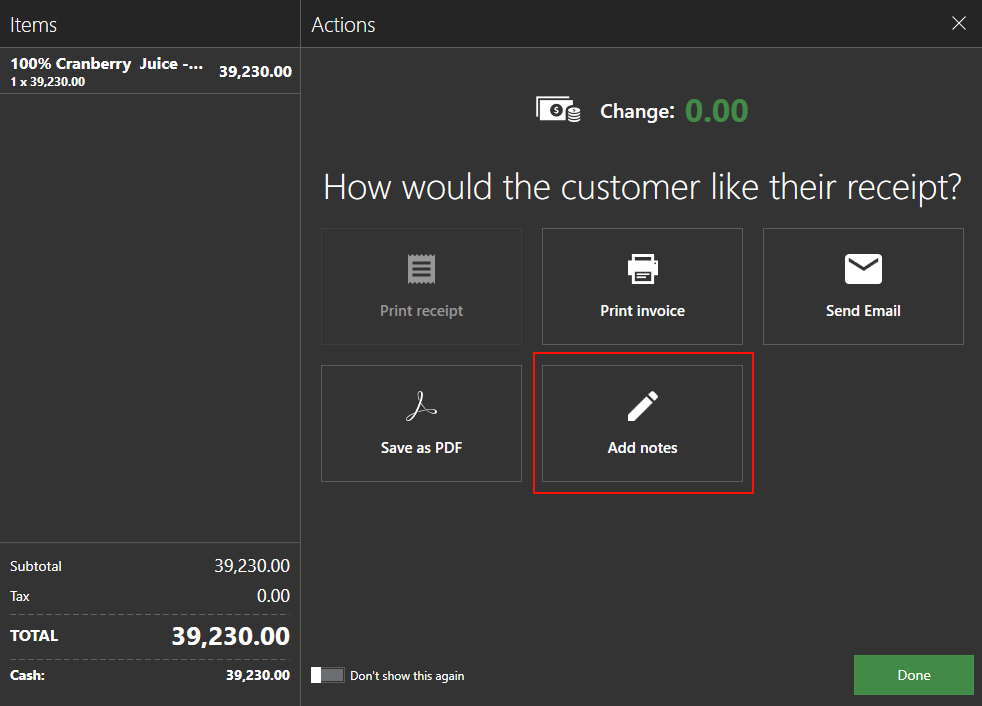Click the Items panel header

click(x=33, y=23)
